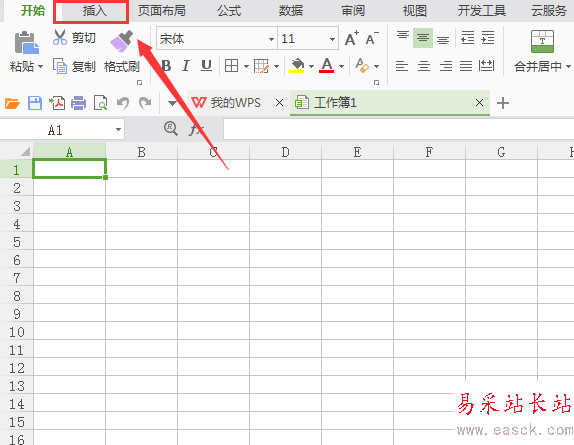Open the 云服务 (Cloud Services) tab
The height and width of the screenshot is (445, 574).
tap(549, 11)
